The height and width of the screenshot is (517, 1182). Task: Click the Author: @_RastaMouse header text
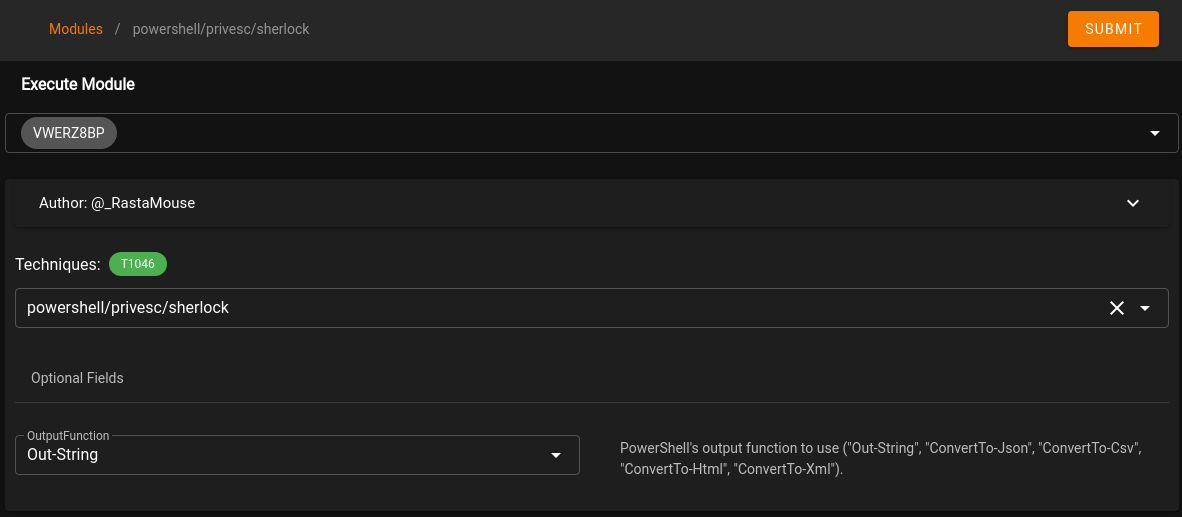pyautogui.click(x=117, y=203)
